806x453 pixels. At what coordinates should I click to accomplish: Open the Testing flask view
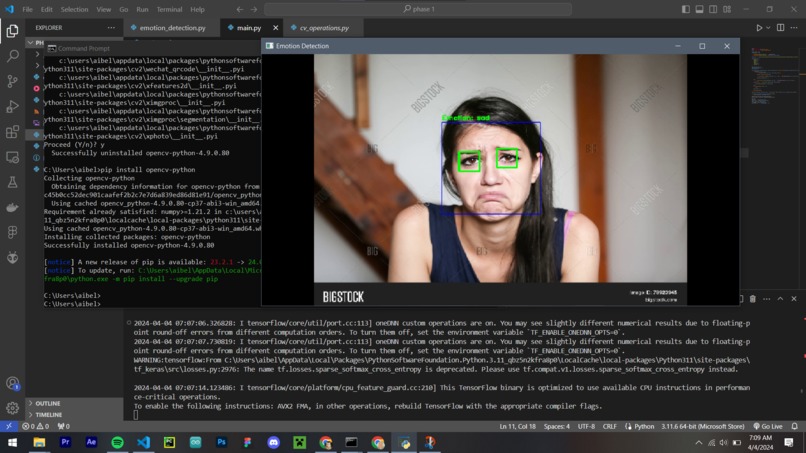(12, 182)
